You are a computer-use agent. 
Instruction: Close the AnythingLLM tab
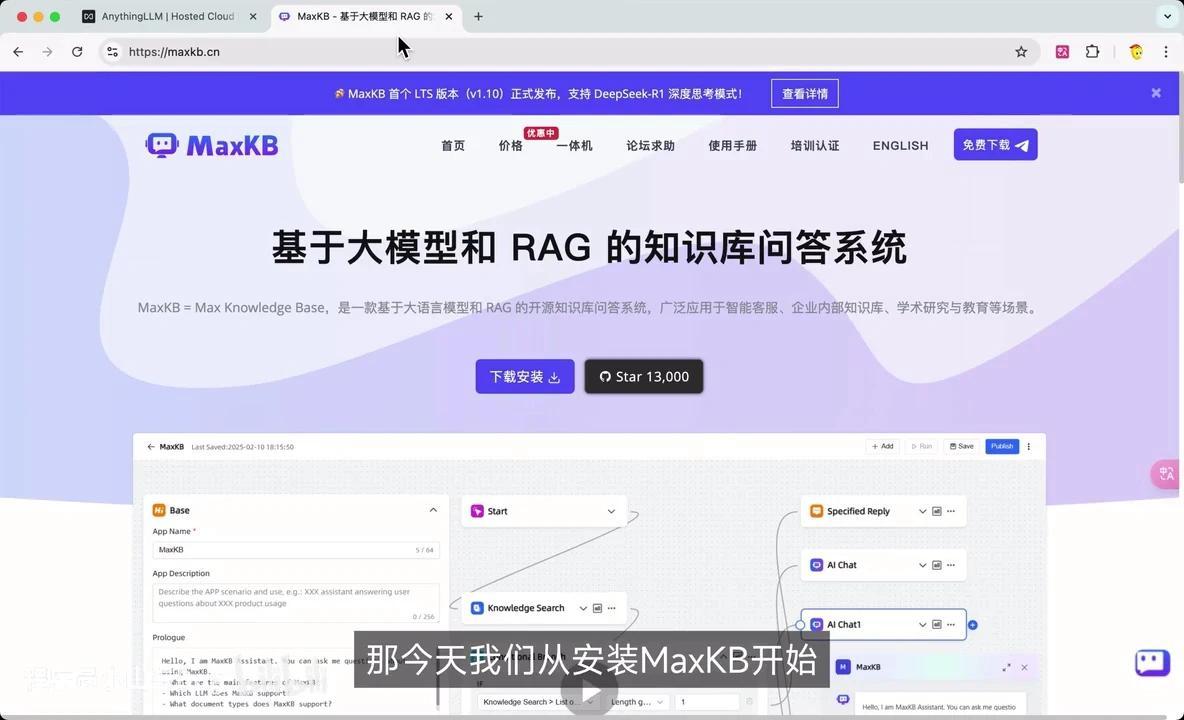(x=253, y=17)
